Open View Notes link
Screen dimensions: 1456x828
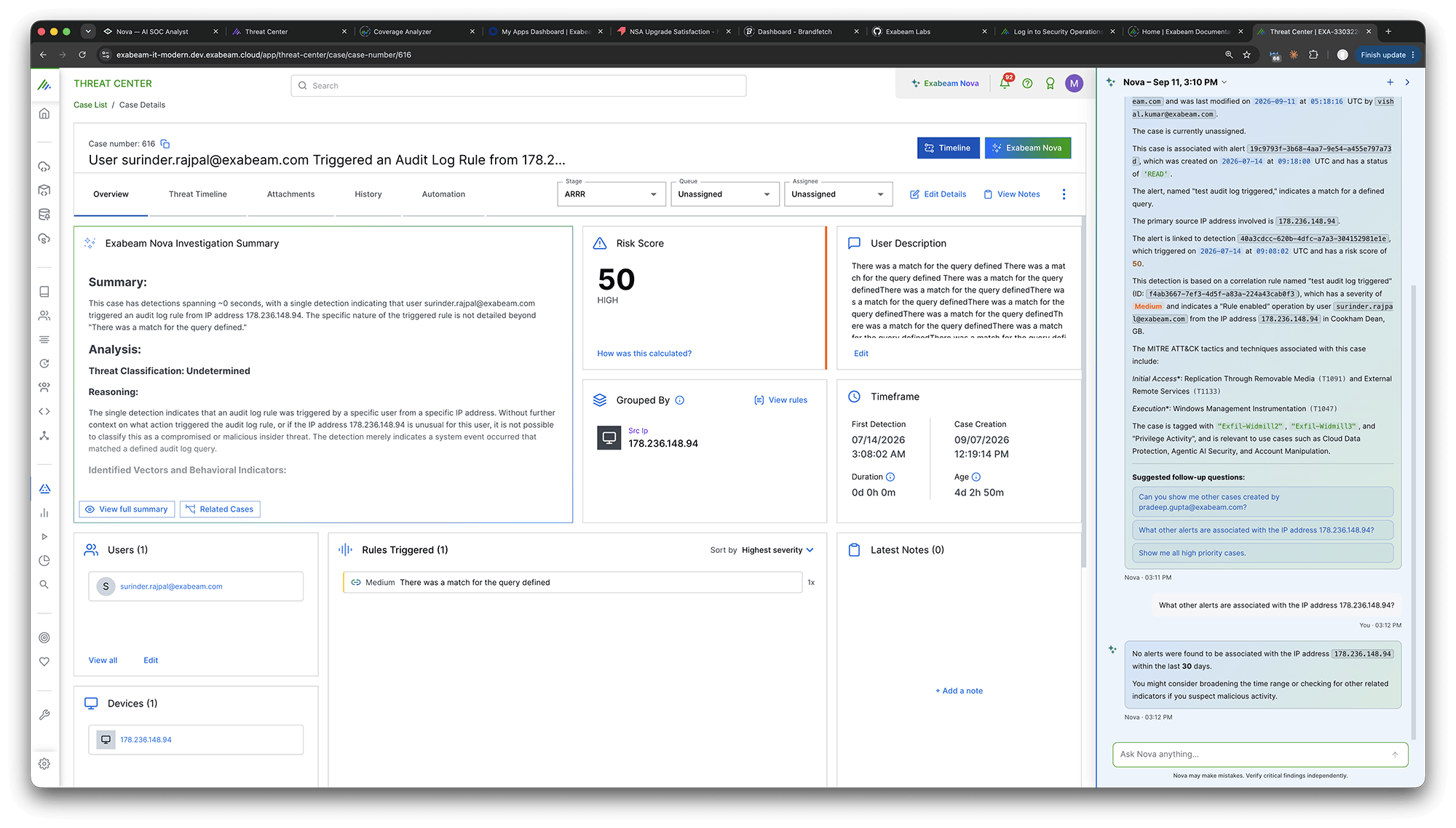pos(1012,194)
